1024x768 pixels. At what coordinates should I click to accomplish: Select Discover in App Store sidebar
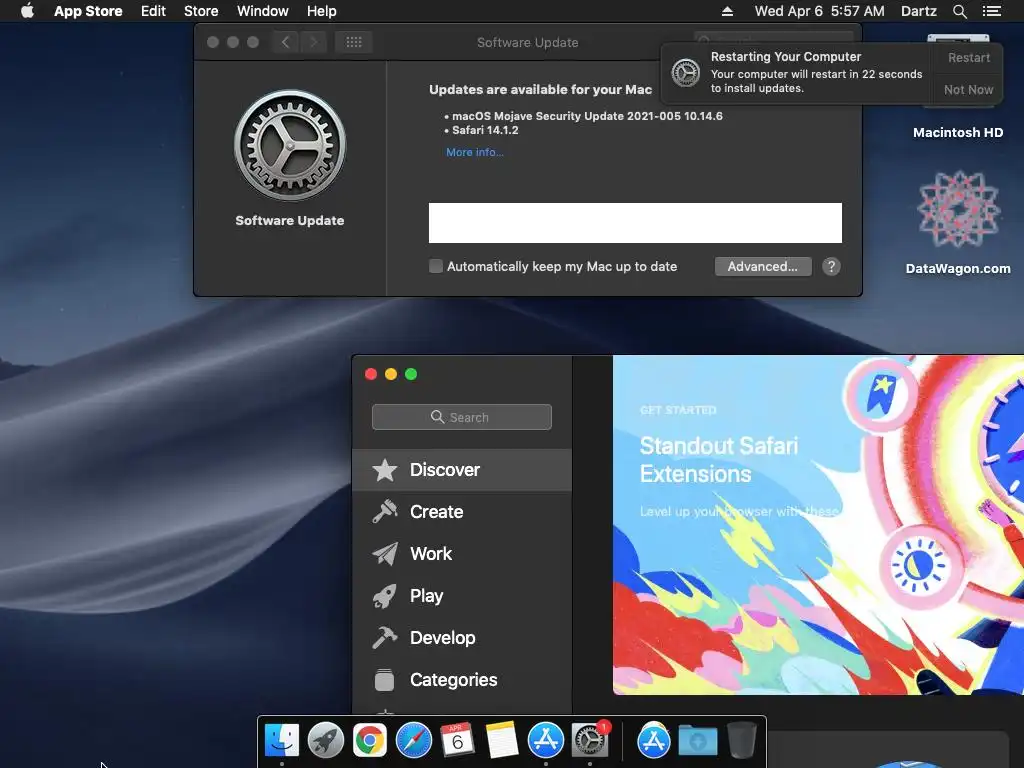(462, 470)
